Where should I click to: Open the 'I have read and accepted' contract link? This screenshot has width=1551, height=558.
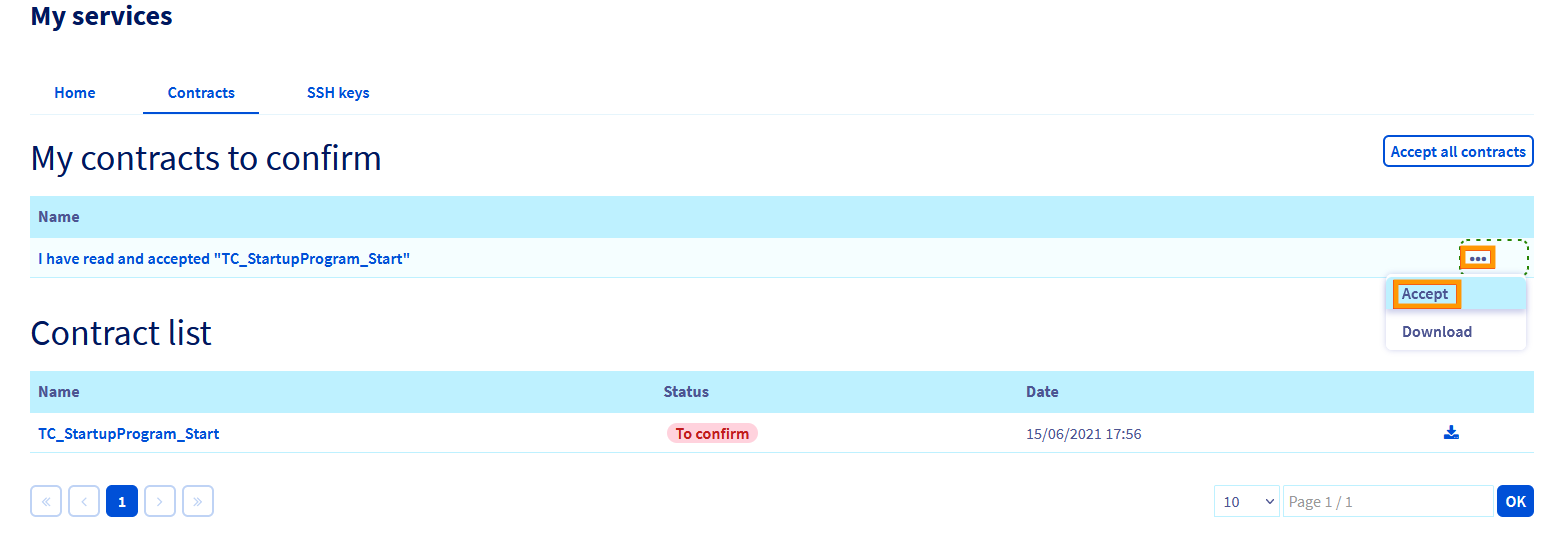pyautogui.click(x=224, y=259)
